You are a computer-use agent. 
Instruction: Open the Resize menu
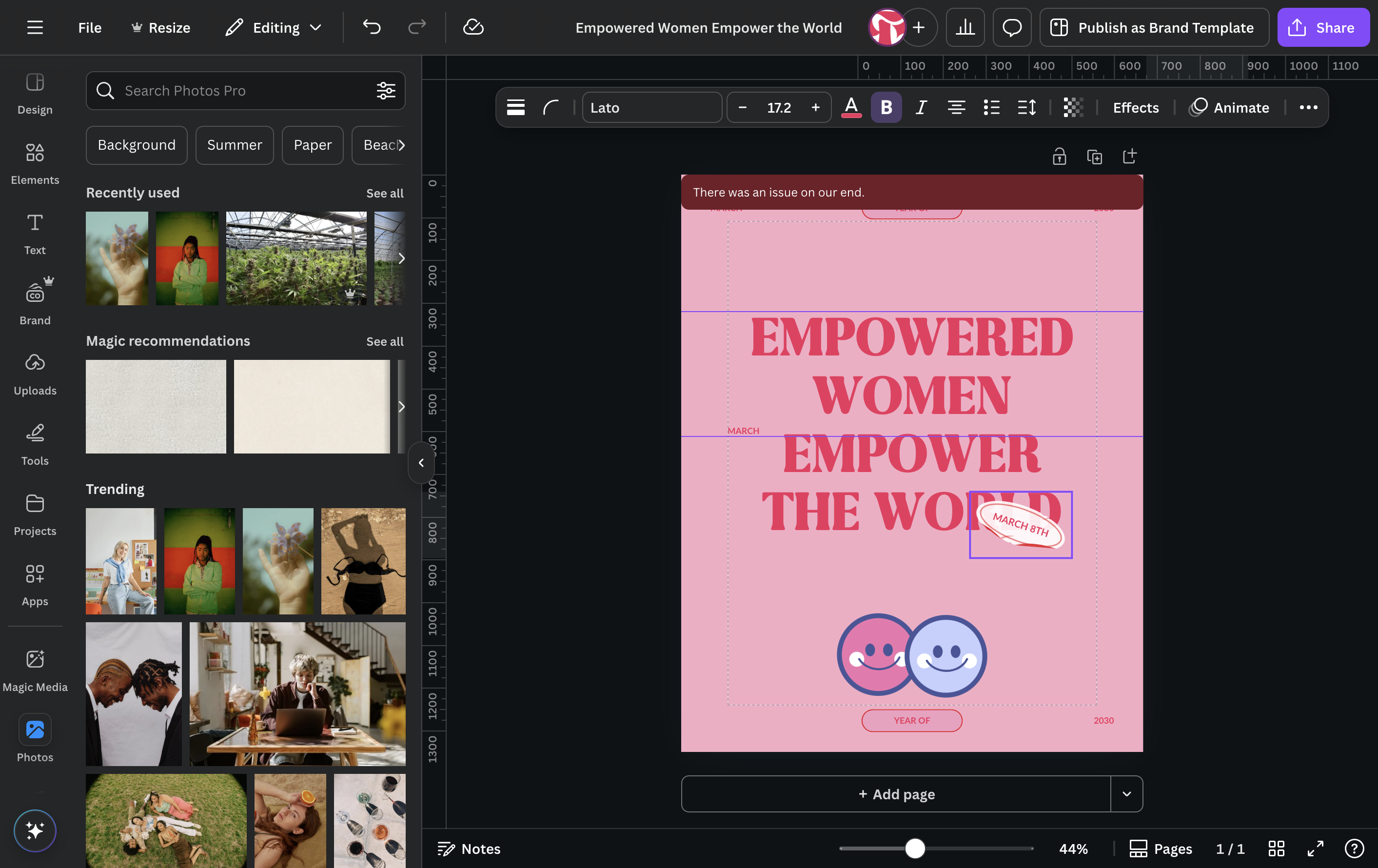tap(161, 27)
